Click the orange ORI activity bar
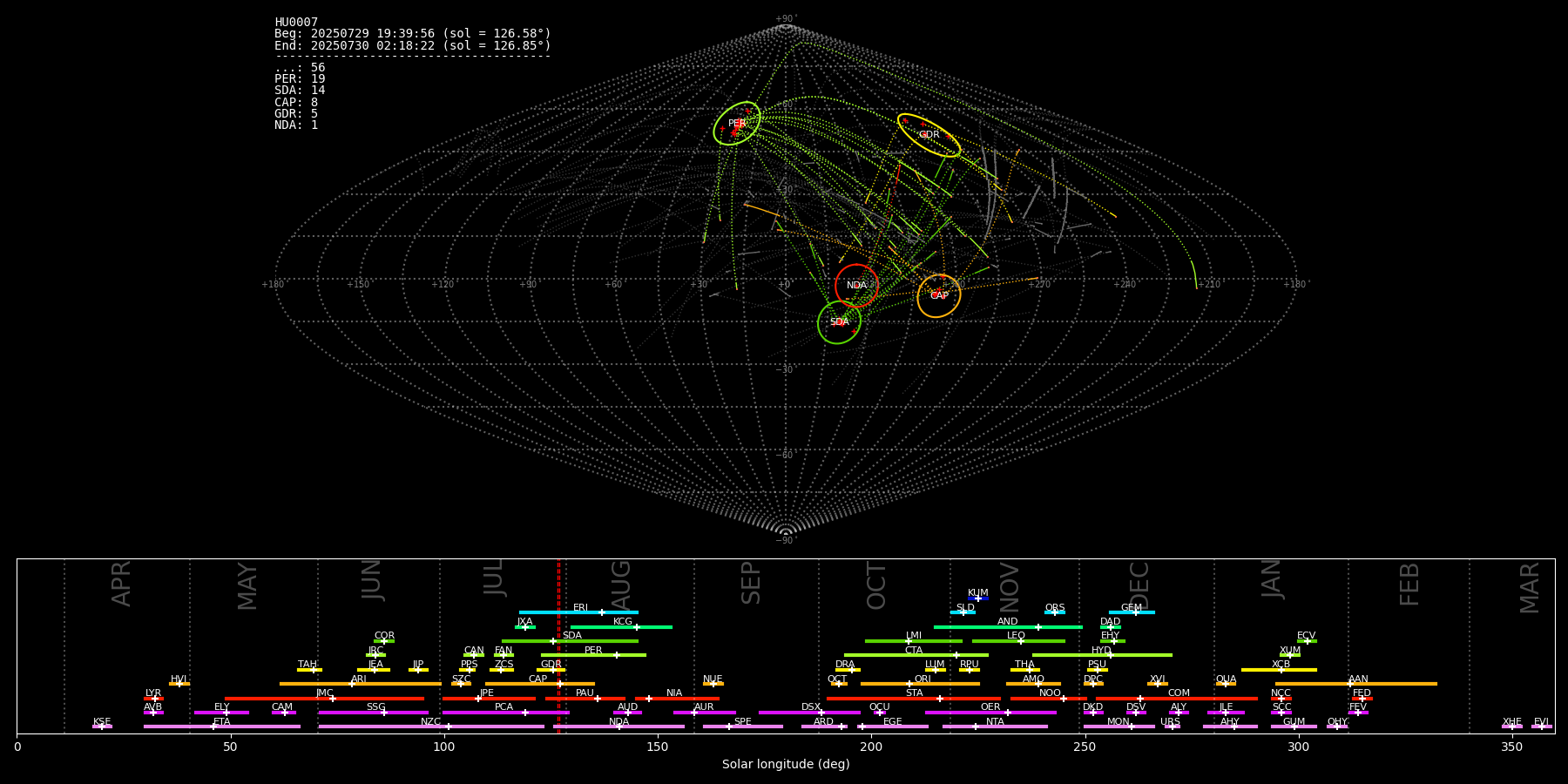The width and height of the screenshot is (1568, 784). [920, 684]
